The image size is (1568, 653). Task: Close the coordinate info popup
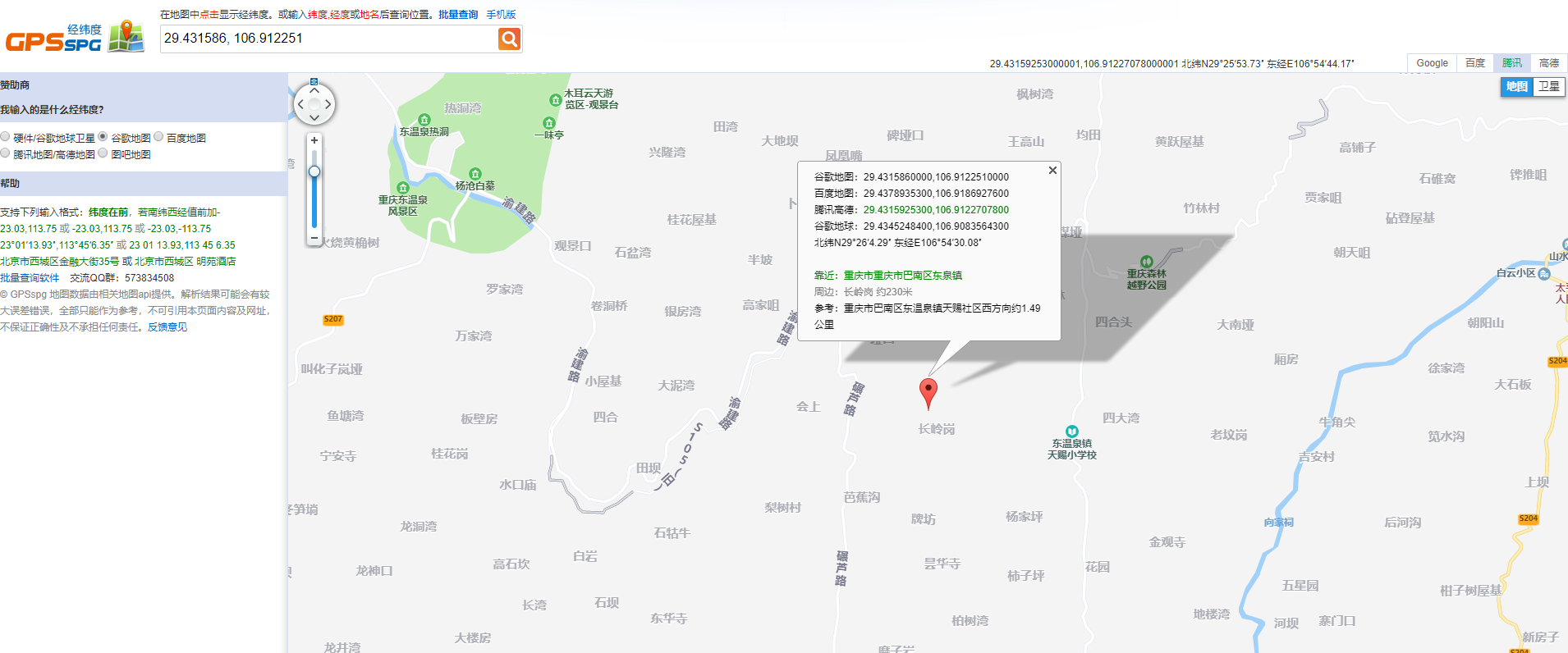click(1052, 170)
